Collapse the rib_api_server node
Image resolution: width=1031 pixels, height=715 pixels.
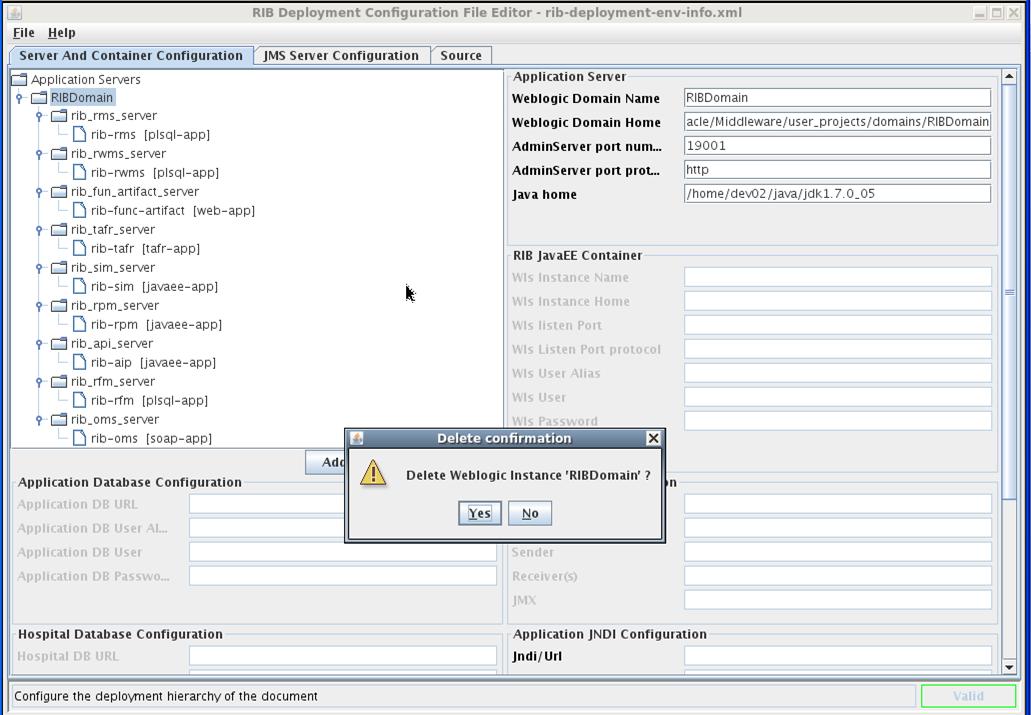tap(39, 344)
